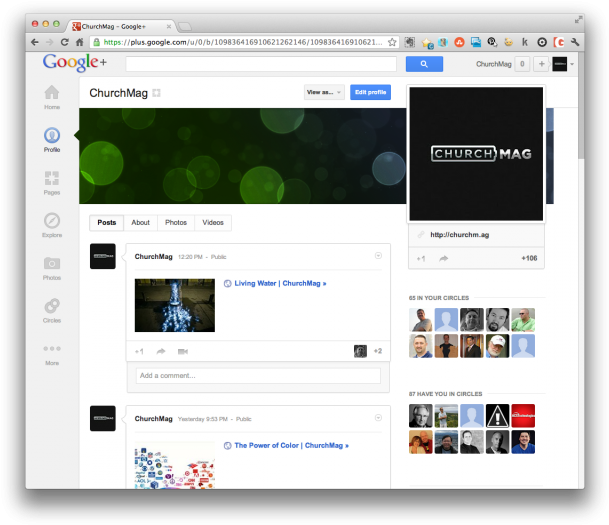Viewport: 609px width, 525px height.
Task: Toggle +1 on the churchm.ag profile card
Action: pos(421,258)
